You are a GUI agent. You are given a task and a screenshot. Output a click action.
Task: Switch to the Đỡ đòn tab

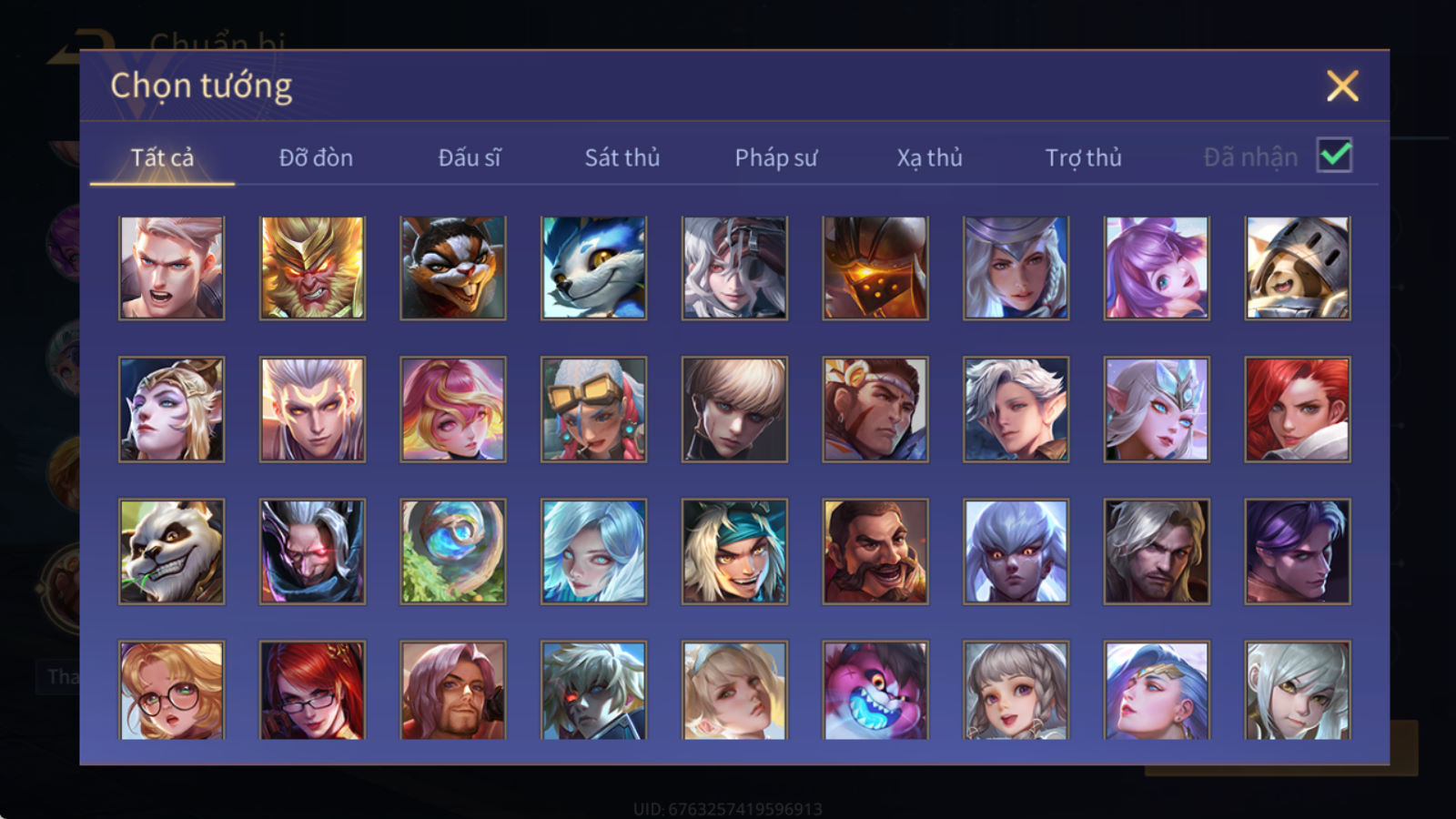(x=316, y=157)
